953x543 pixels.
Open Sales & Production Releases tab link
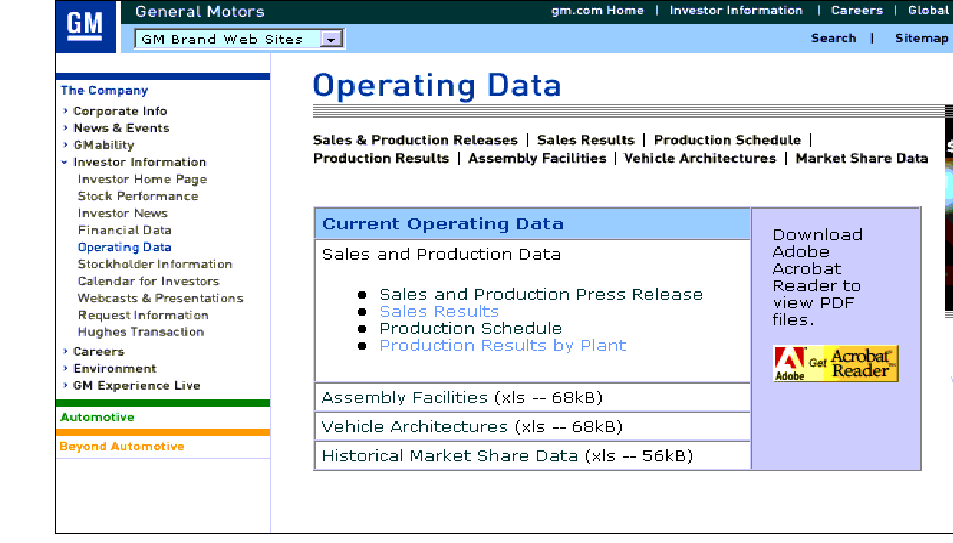[415, 140]
